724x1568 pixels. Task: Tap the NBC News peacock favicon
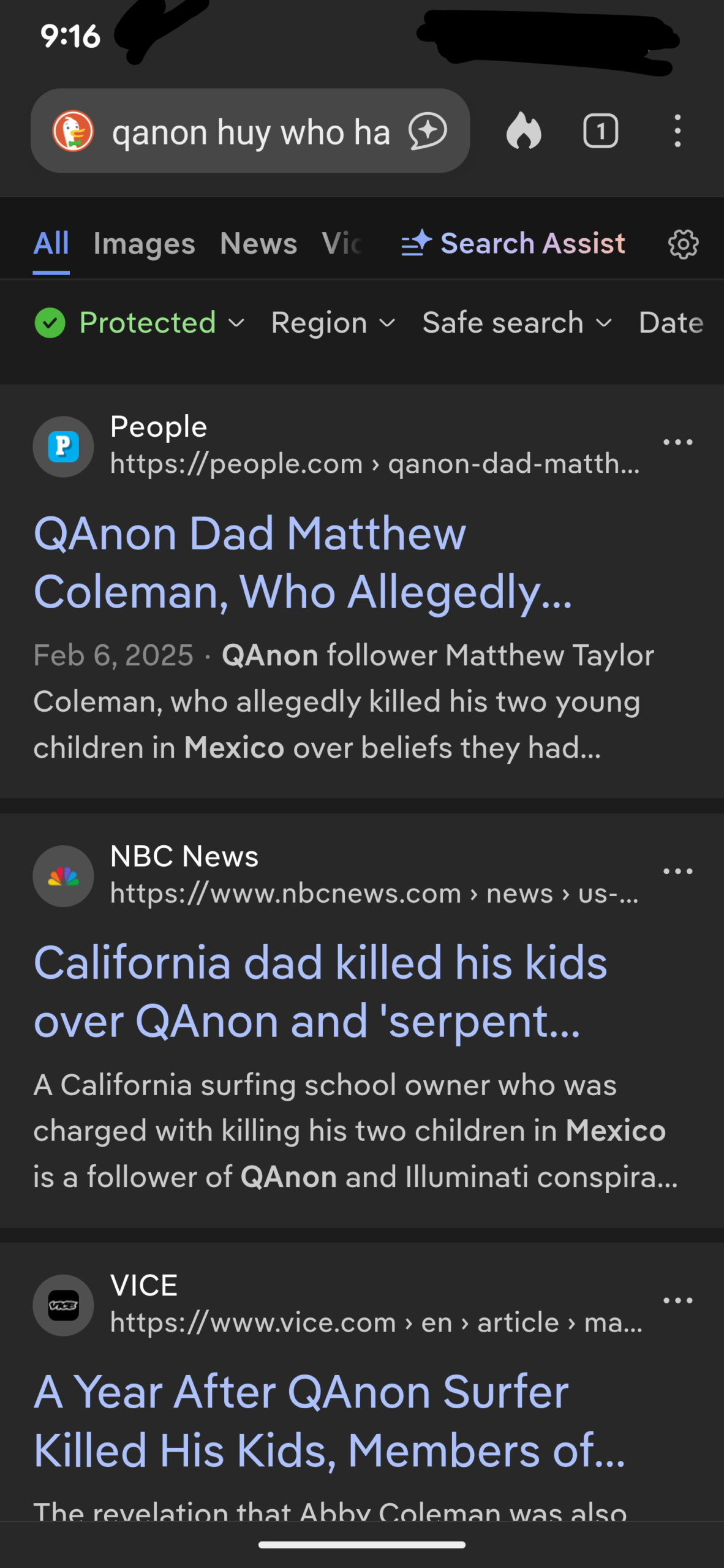(63, 876)
